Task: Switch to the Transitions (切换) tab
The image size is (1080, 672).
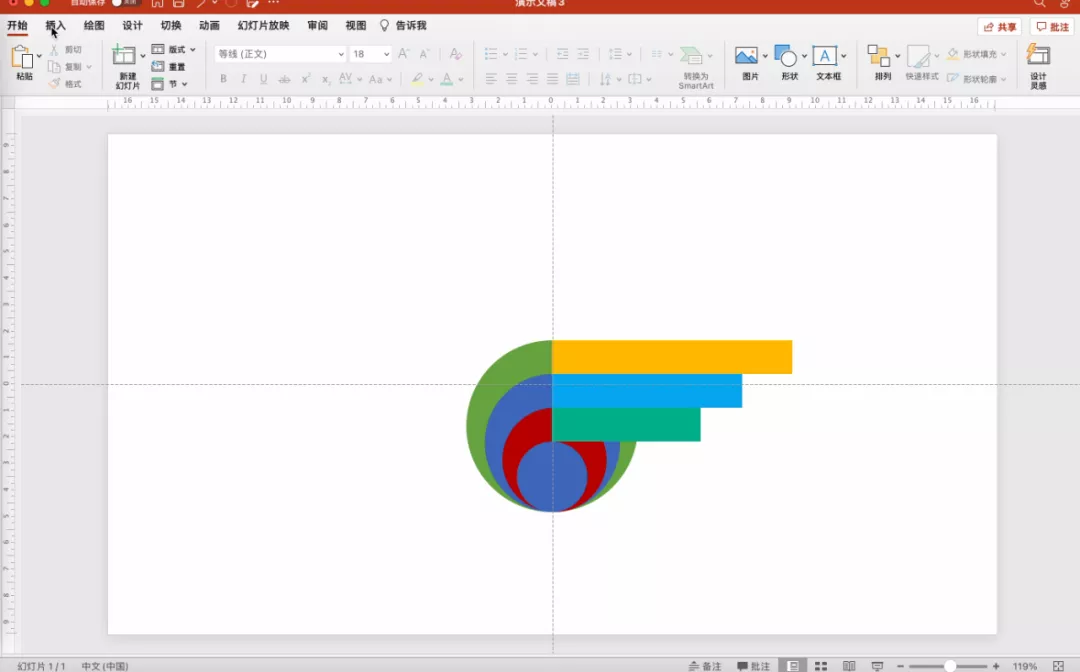Action: coord(171,25)
